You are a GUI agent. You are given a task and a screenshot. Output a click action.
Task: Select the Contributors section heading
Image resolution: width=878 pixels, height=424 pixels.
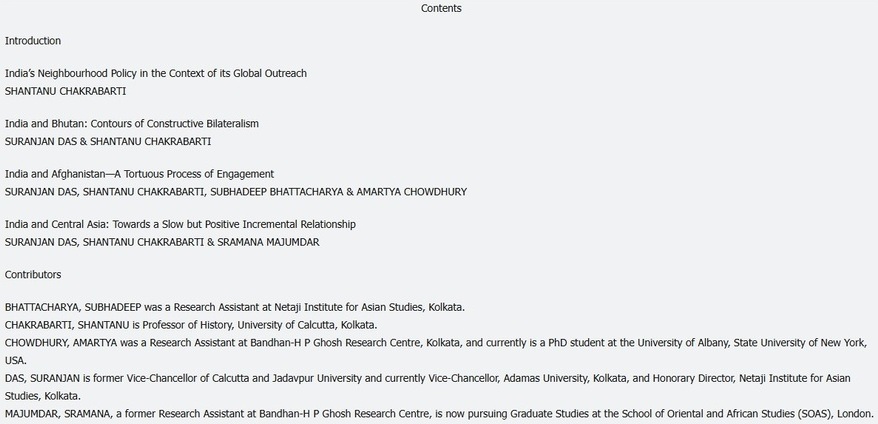coord(33,275)
